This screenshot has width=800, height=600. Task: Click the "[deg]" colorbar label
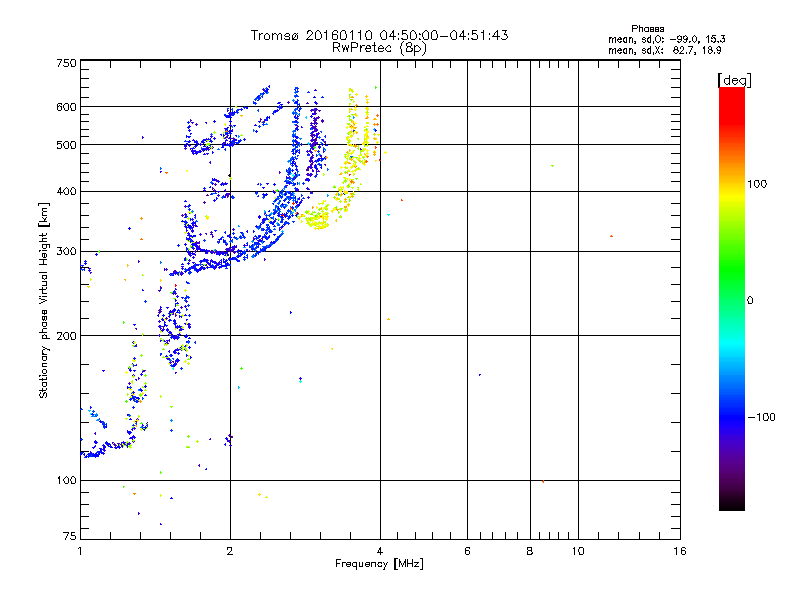coord(734,80)
